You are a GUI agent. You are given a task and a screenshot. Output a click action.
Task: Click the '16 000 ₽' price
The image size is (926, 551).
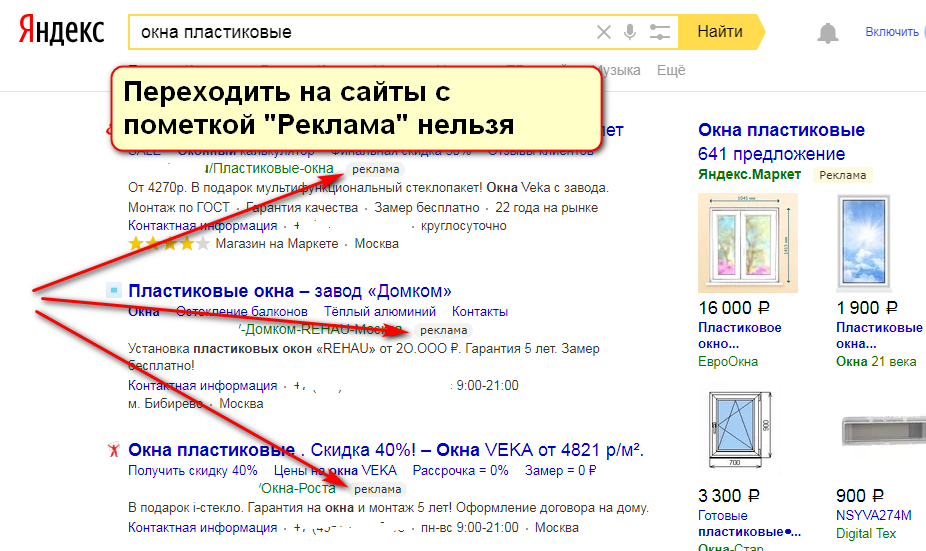[734, 308]
